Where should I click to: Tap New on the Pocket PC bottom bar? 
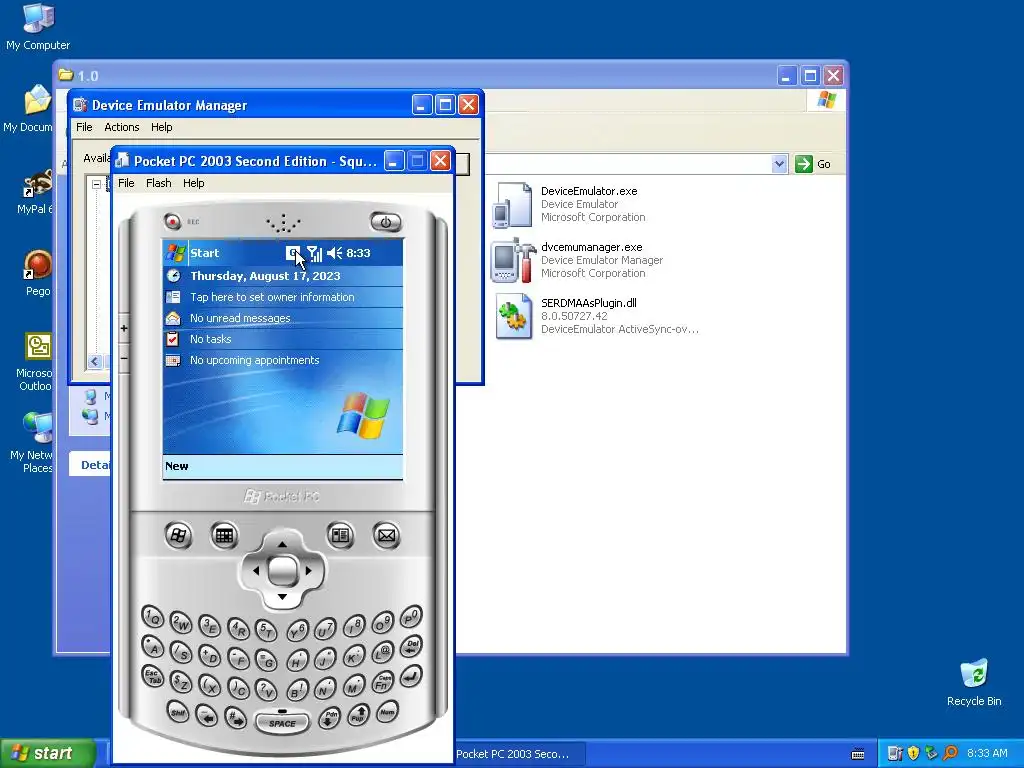point(176,466)
